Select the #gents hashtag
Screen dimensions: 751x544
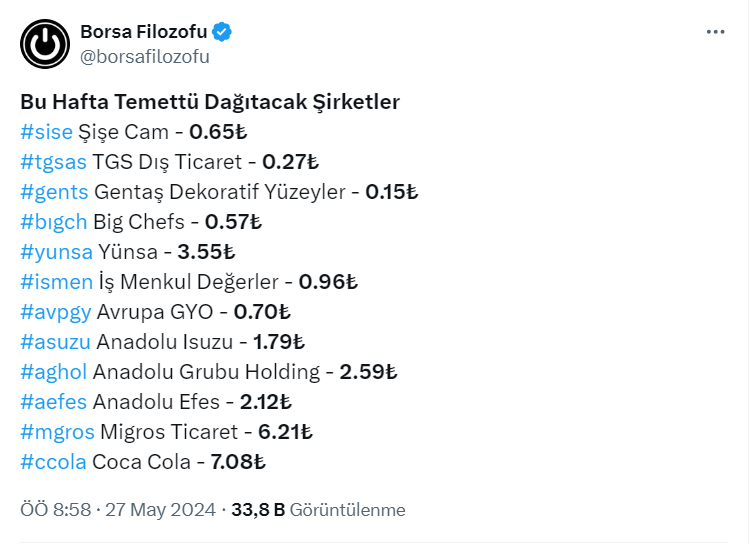(x=54, y=192)
